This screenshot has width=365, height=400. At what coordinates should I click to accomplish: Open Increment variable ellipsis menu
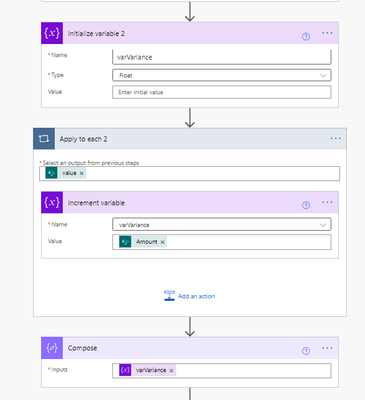coord(327,202)
